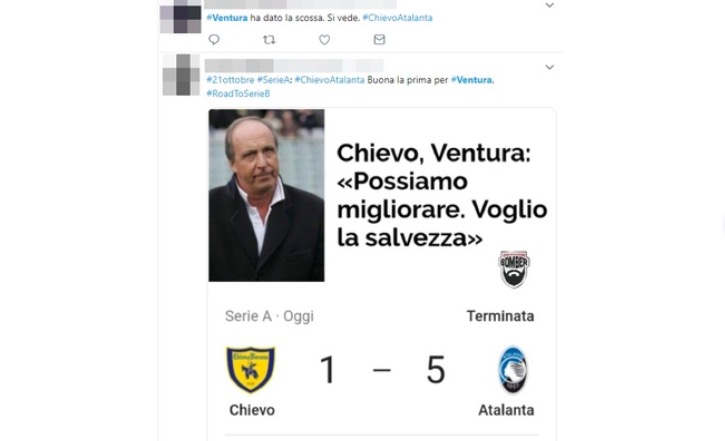725x441 pixels.
Task: Click #ChievoAtalanta hashtag in second tweet
Action: point(329,80)
